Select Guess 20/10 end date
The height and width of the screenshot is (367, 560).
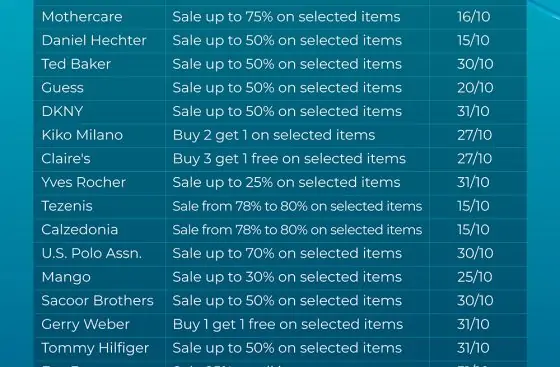[475, 88]
